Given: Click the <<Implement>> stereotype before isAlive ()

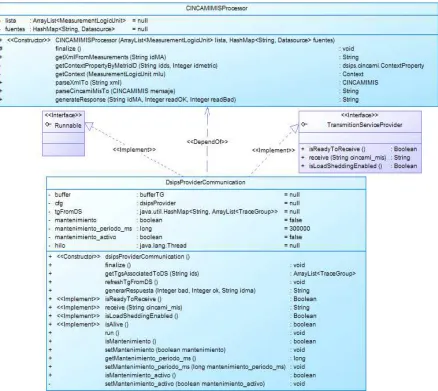Looking at the screenshot, I should tap(78, 324).
